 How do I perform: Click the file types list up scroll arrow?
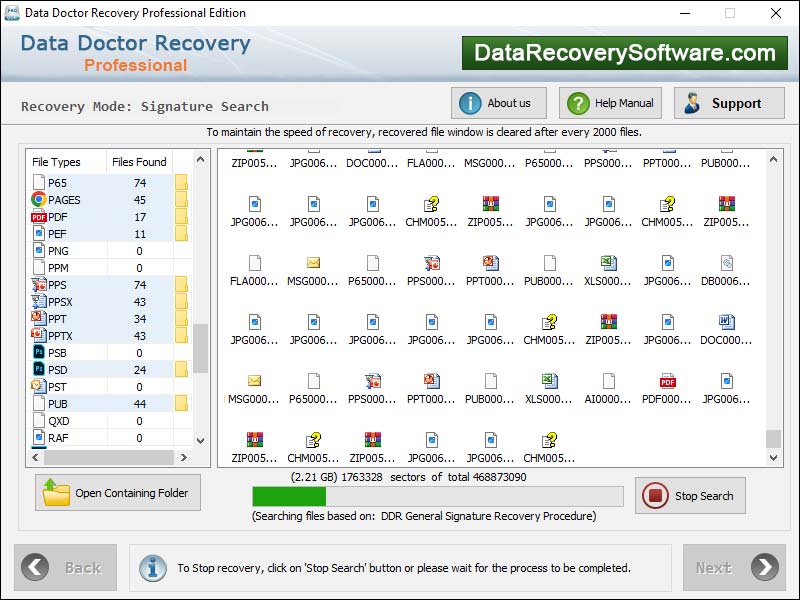[x=201, y=160]
